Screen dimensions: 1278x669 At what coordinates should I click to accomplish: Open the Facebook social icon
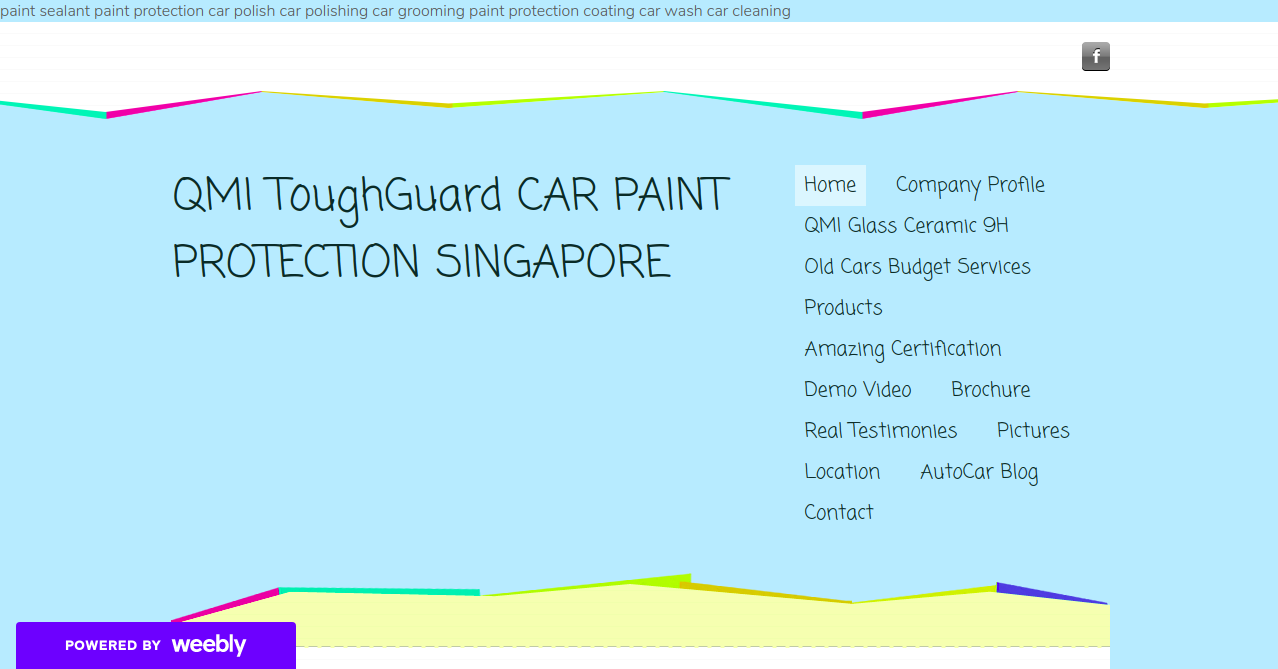tap(1096, 57)
